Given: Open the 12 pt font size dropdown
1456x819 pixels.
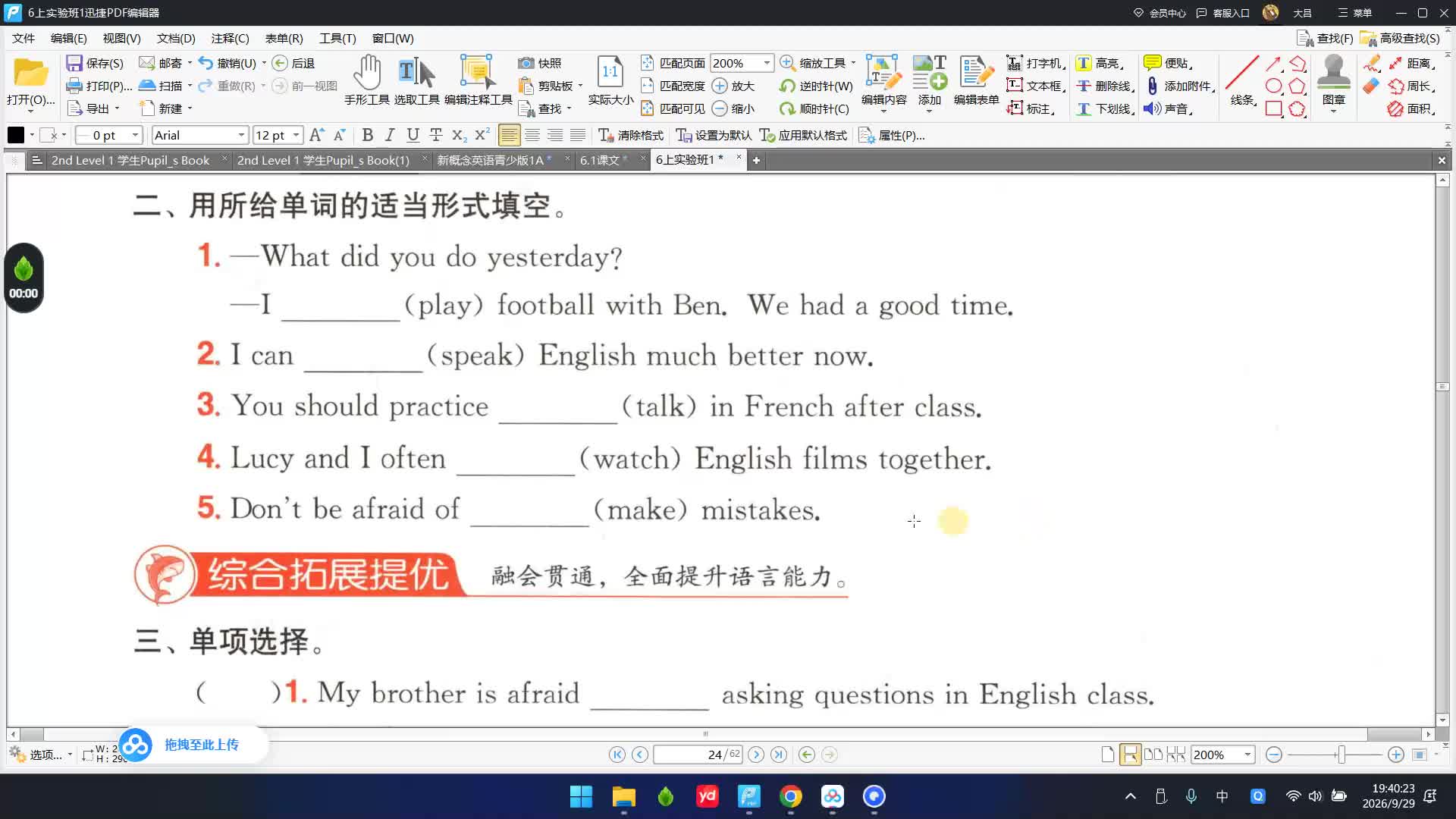Looking at the screenshot, I should point(296,135).
